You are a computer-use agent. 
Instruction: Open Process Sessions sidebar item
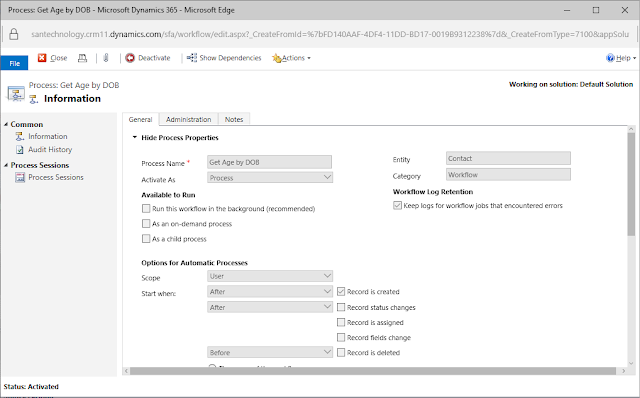point(56,177)
